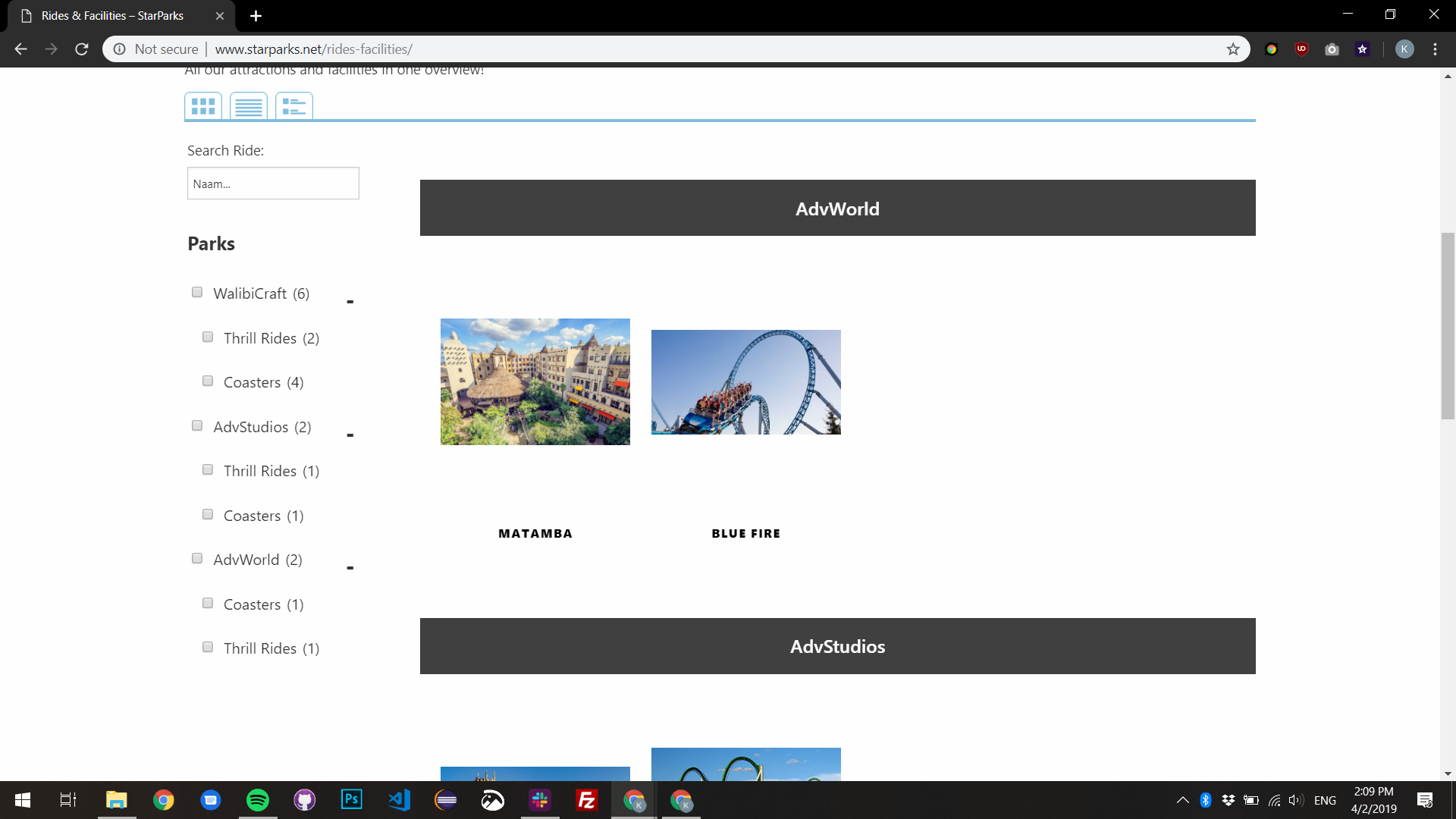Collapse the AdvStudios filter group
The width and height of the screenshot is (1456, 819).
pos(350,435)
